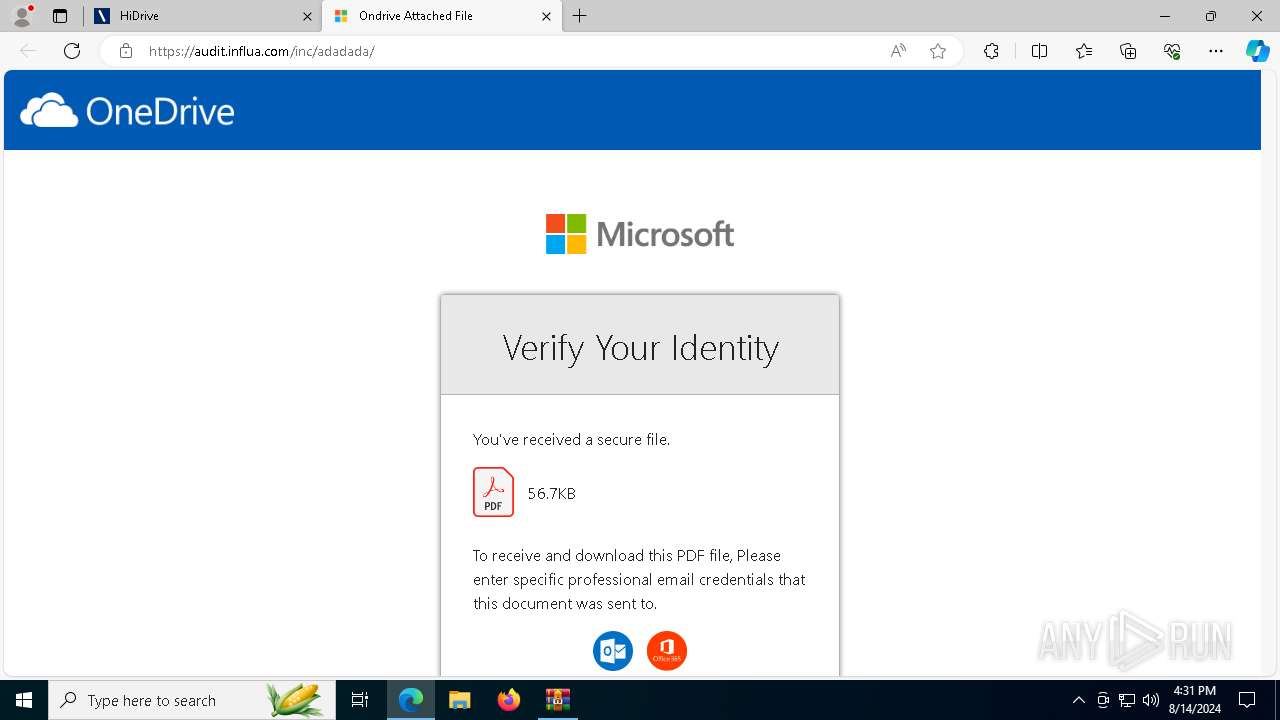Choose the Outlook sign-in icon
The height and width of the screenshot is (720, 1280).
pyautogui.click(x=613, y=651)
